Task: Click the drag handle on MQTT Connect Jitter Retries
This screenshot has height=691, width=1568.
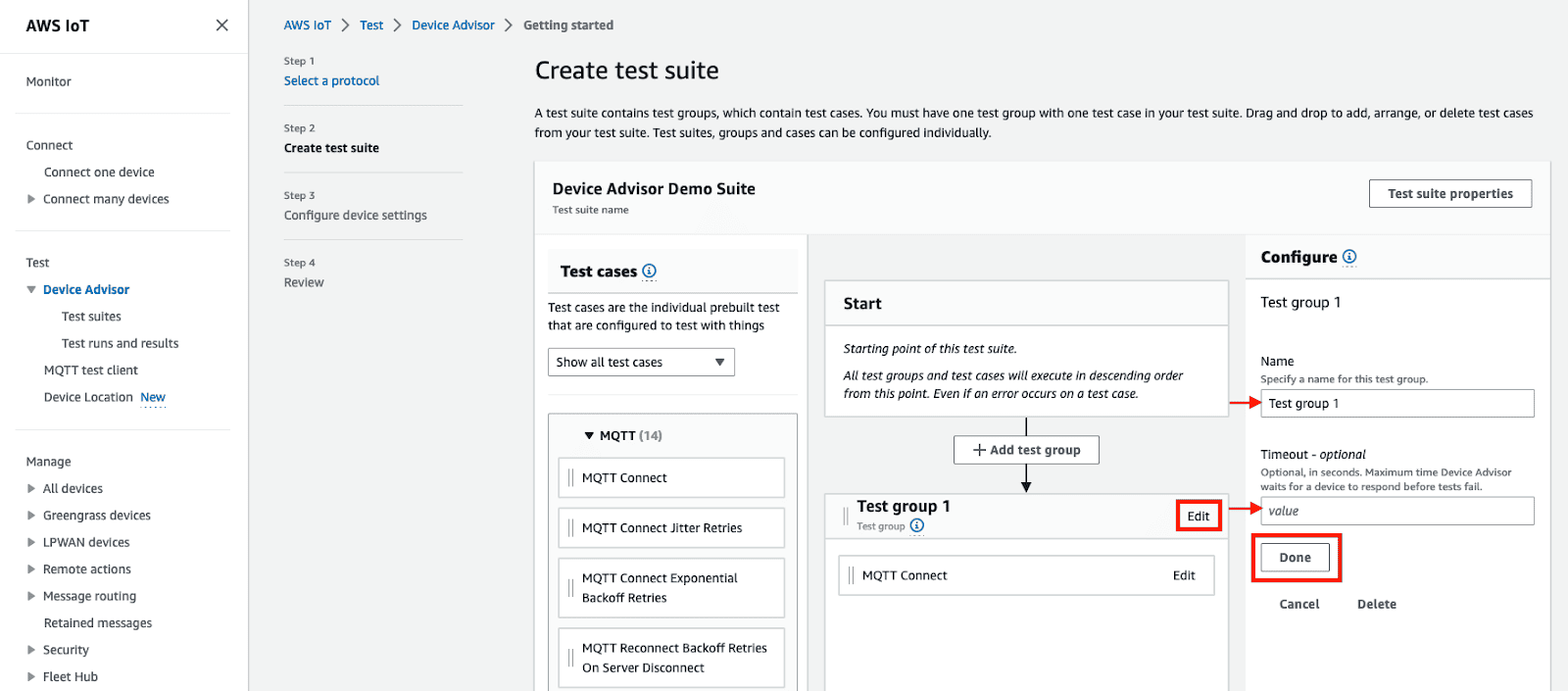Action: pos(569,527)
